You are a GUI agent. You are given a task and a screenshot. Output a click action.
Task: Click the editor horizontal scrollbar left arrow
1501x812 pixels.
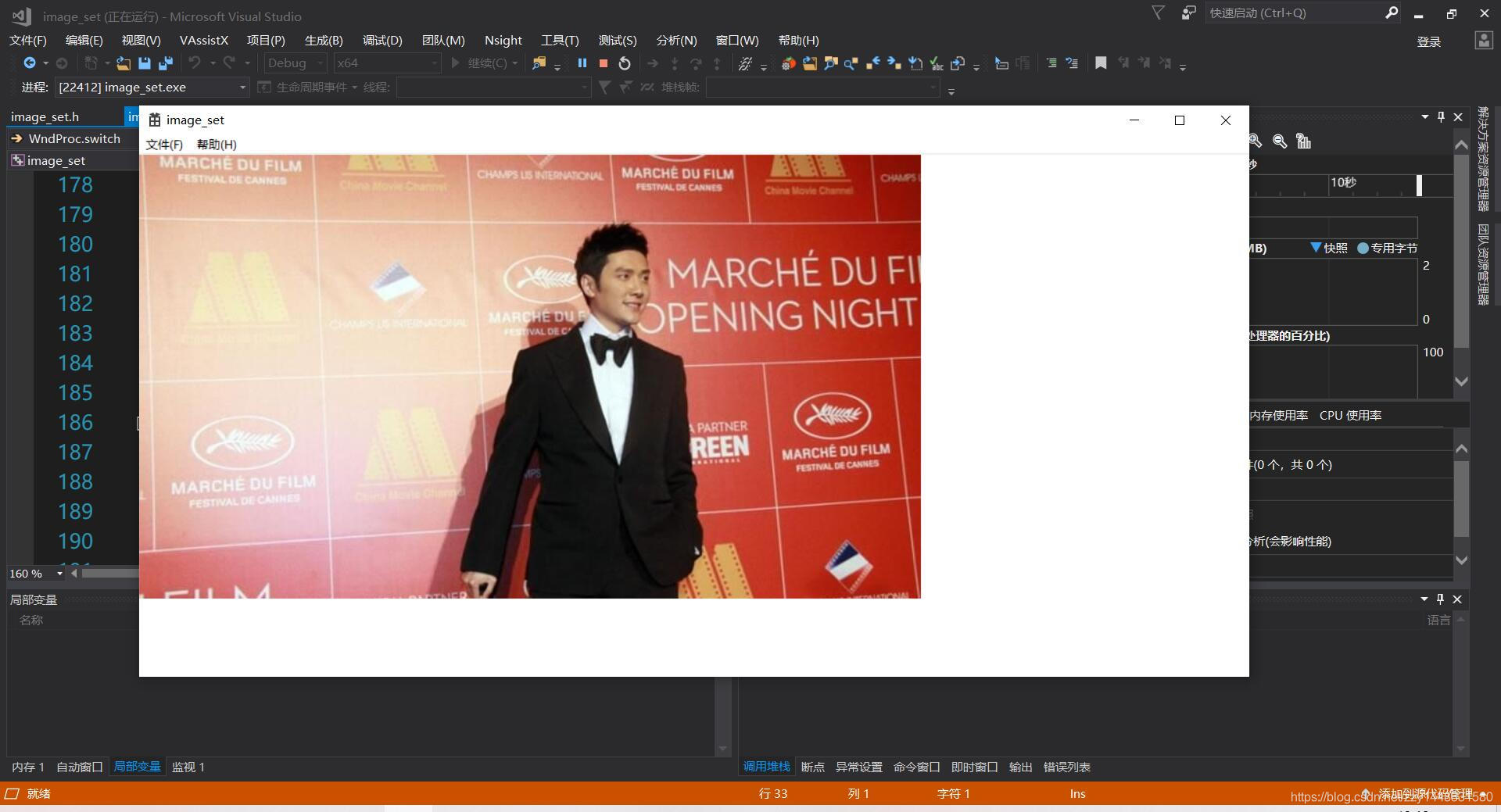click(74, 574)
